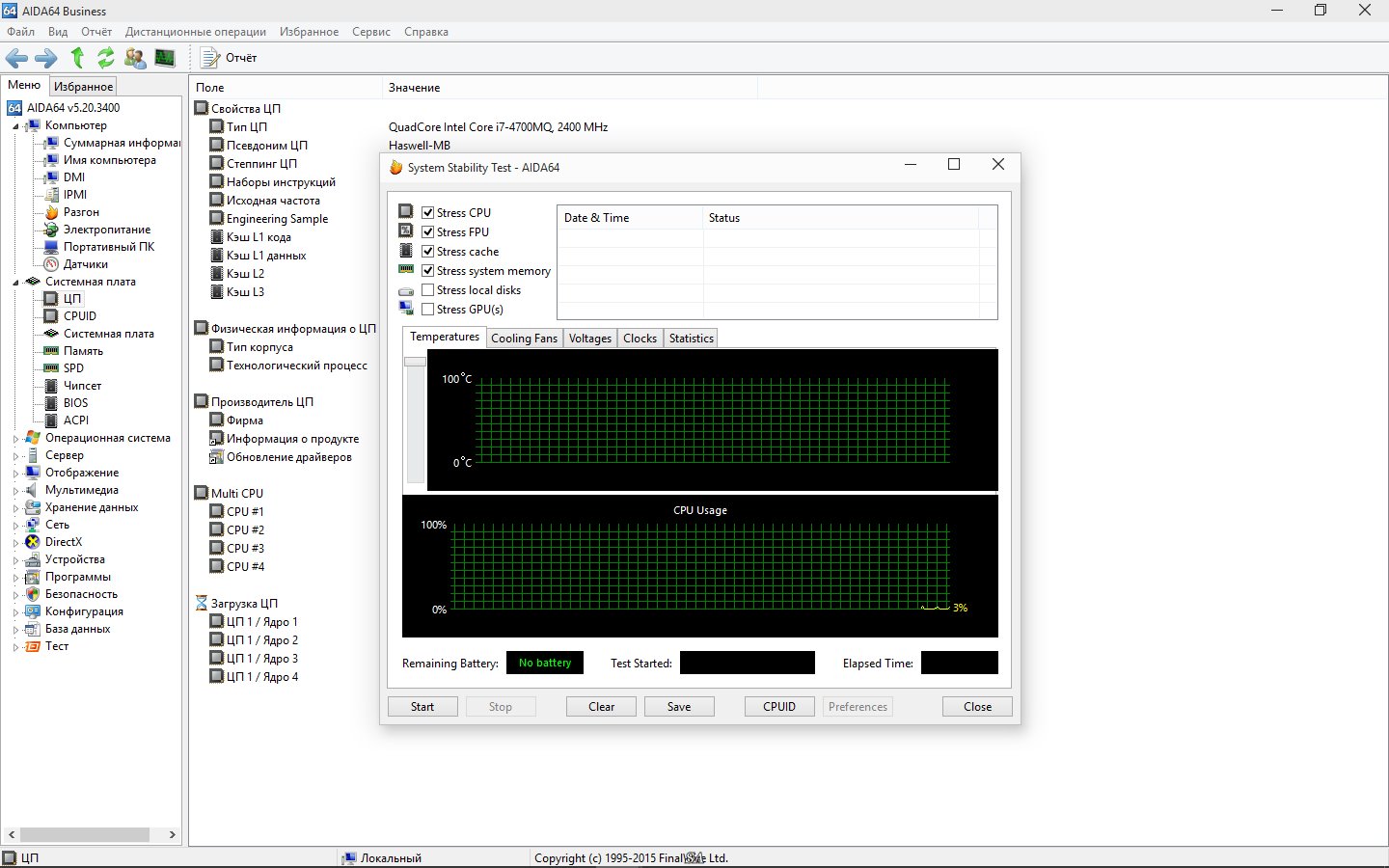Click the Forward arrow toolbar icon

coord(46,58)
